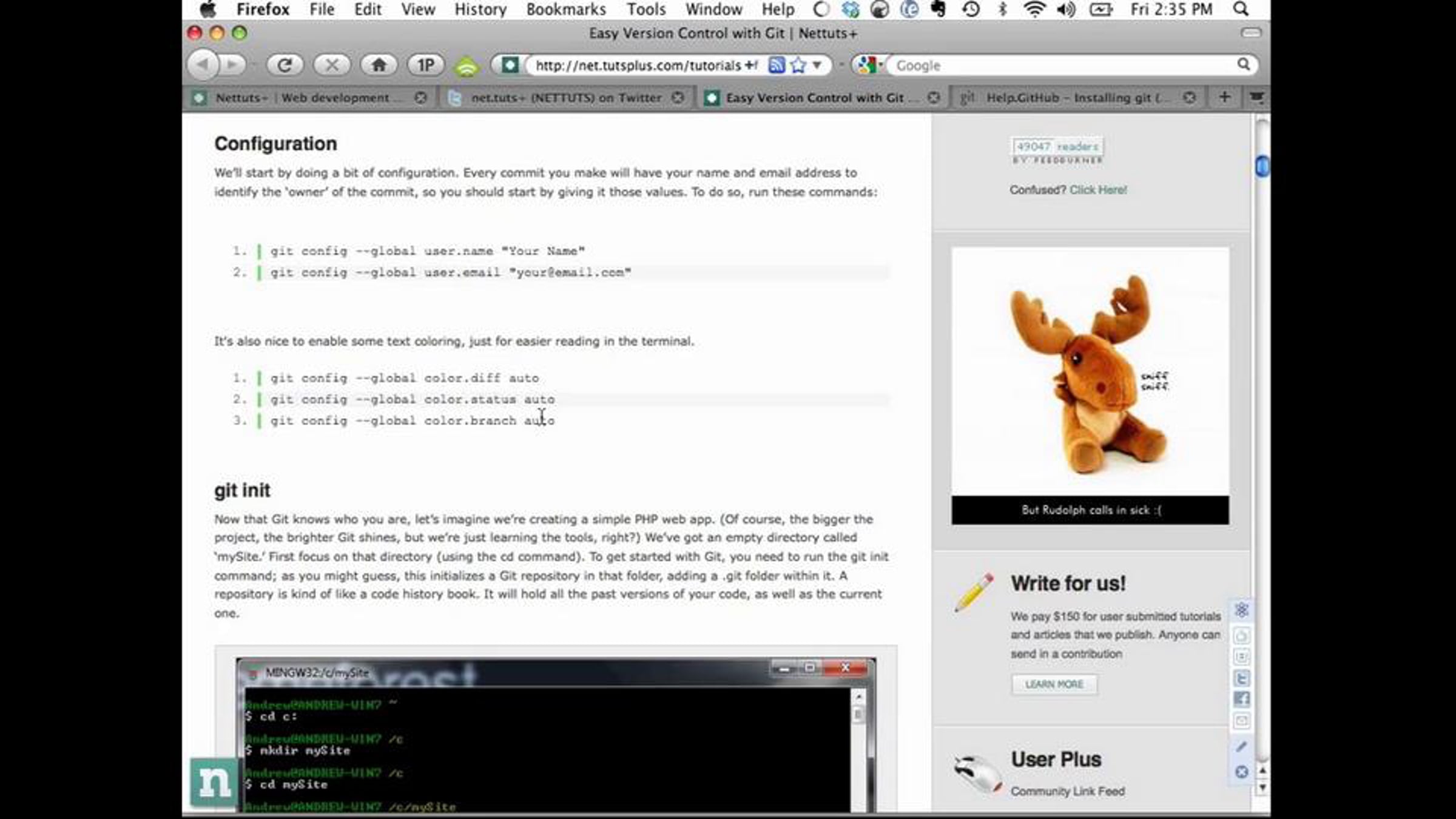Share via the Facebook sidebar icon

pyautogui.click(x=1241, y=699)
